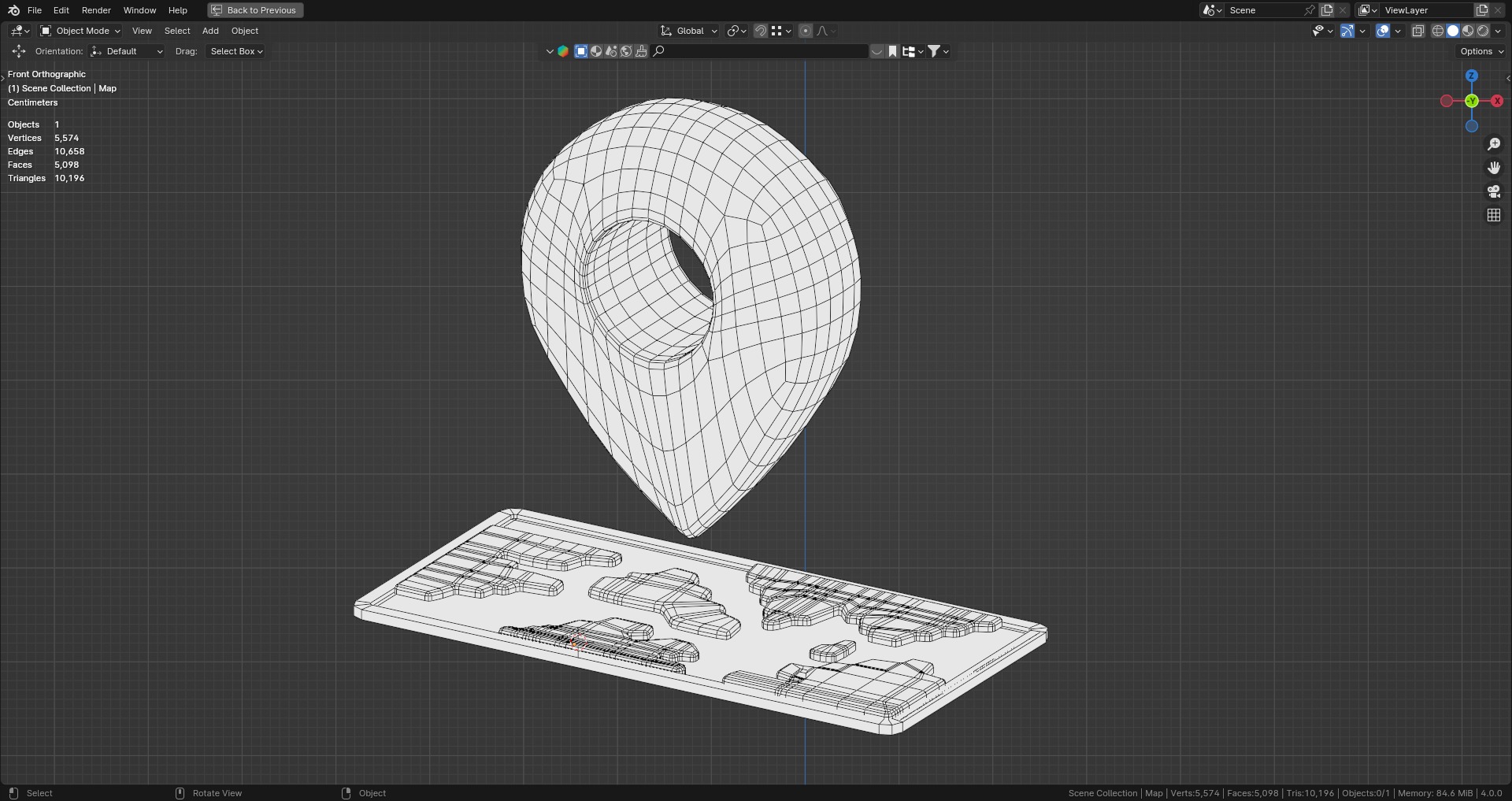Viewport: 1512px width, 801px height.
Task: Click the toolbar reveal arrow at the viewport's left edge
Action: 3,78
